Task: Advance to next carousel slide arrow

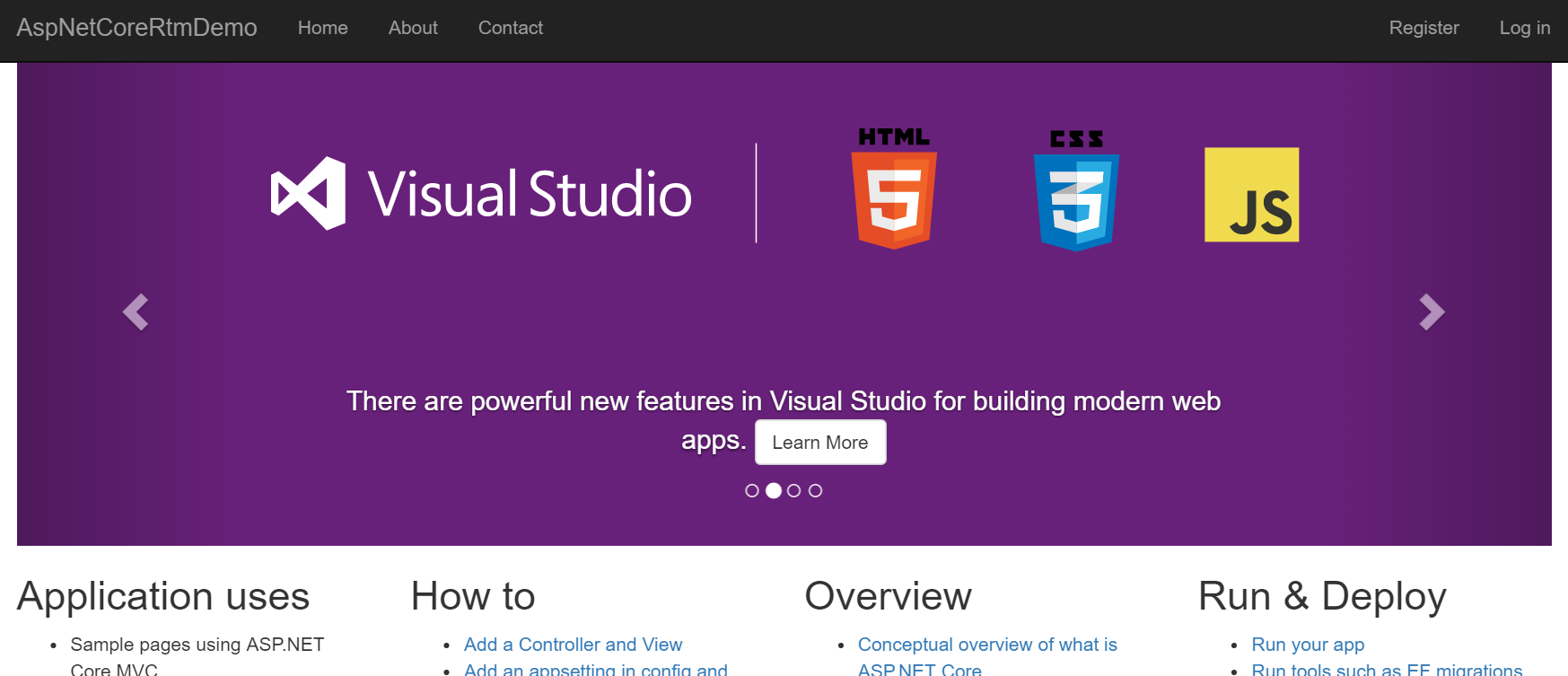Action: click(x=1432, y=312)
